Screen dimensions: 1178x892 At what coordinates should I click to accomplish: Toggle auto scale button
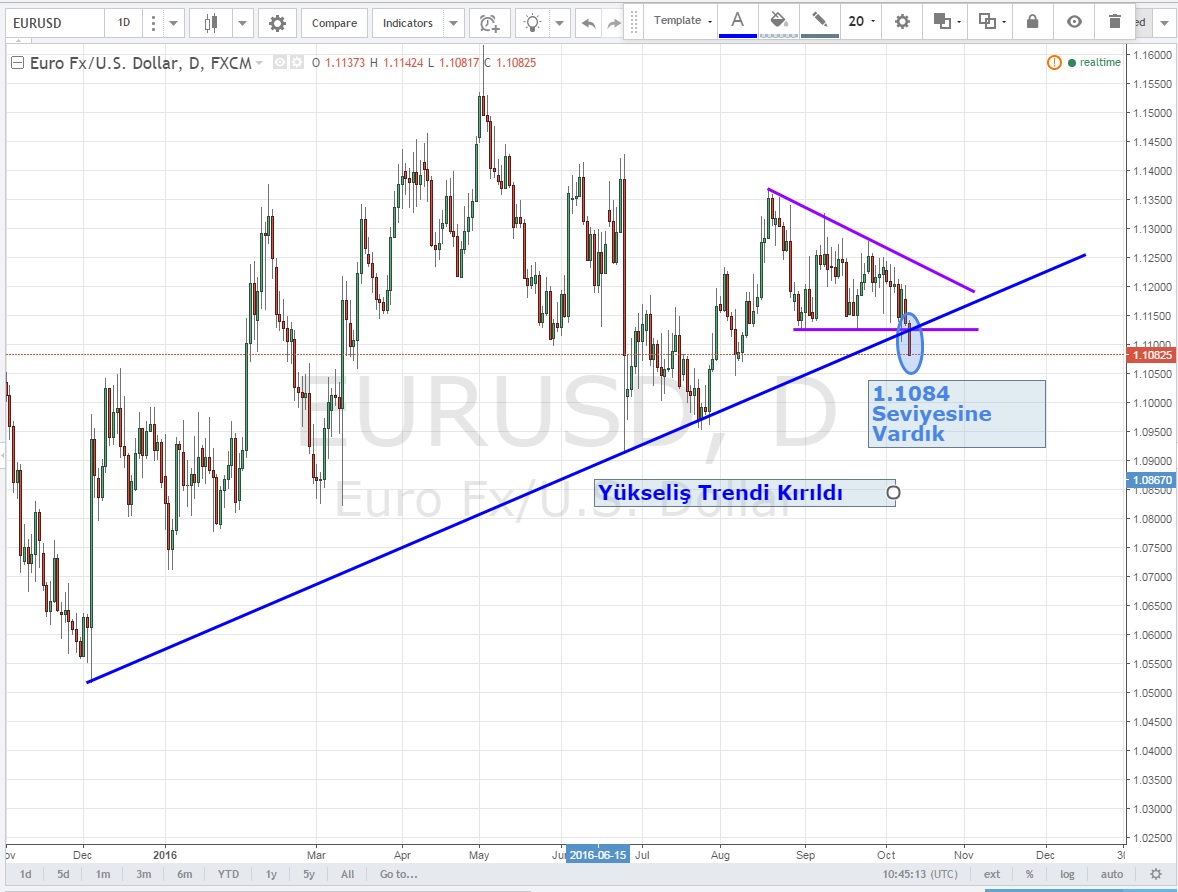1111,874
